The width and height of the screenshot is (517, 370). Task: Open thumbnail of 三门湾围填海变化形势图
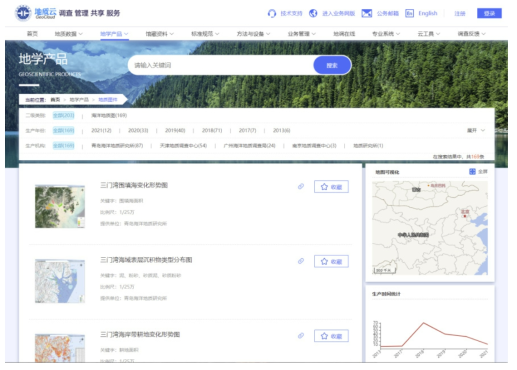point(60,207)
